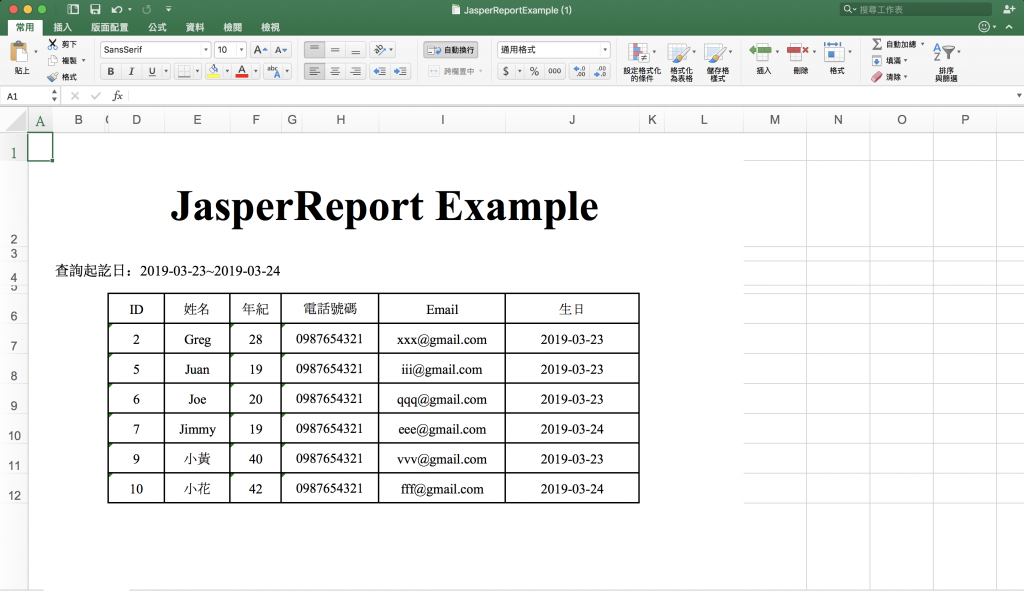Click the search worksheet (搜尋工作表) field
The height and width of the screenshot is (591, 1024).
[916, 9]
